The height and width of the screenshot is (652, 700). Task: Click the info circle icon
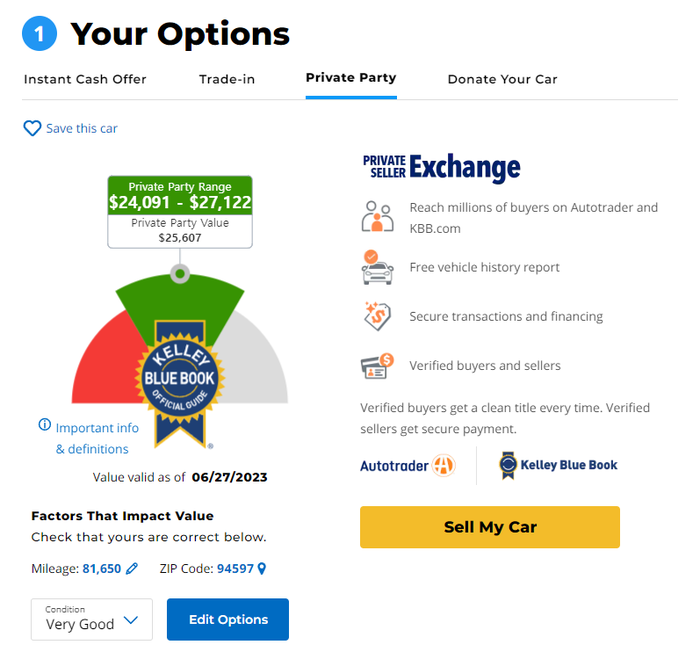45,424
